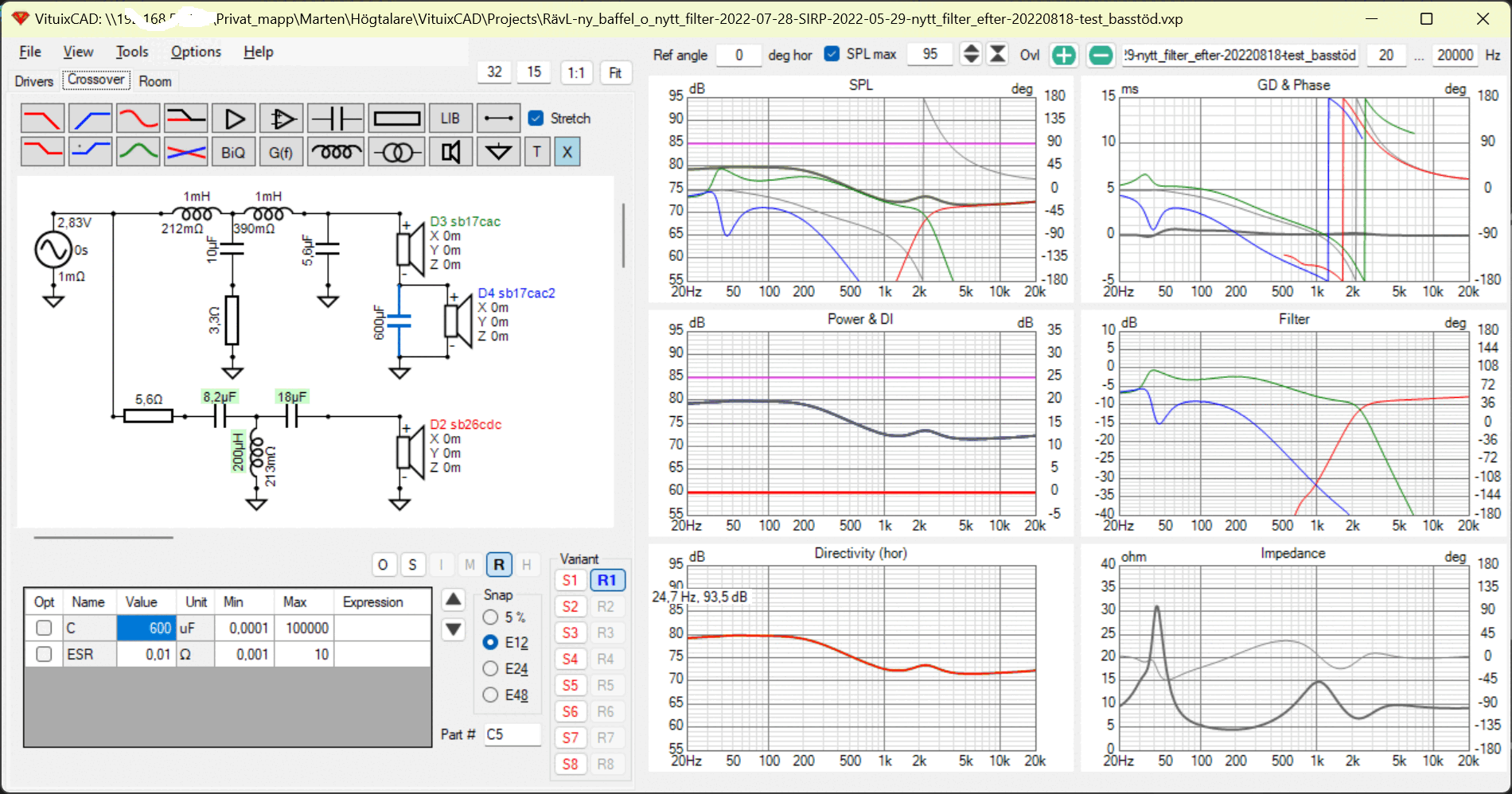Image resolution: width=1512 pixels, height=794 pixels.
Task: Add a ground symbol component
Action: [498, 151]
